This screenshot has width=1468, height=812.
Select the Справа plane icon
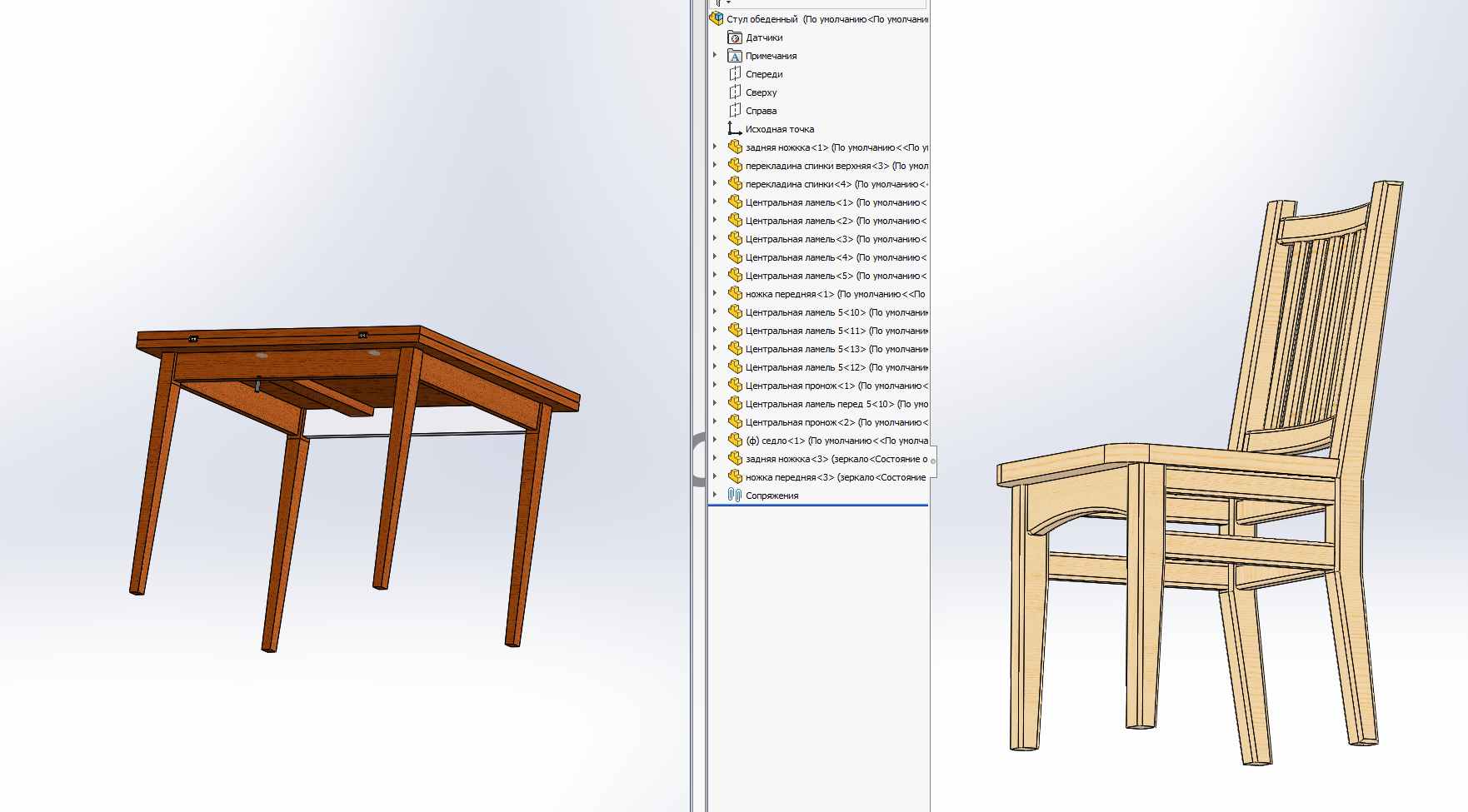[735, 111]
